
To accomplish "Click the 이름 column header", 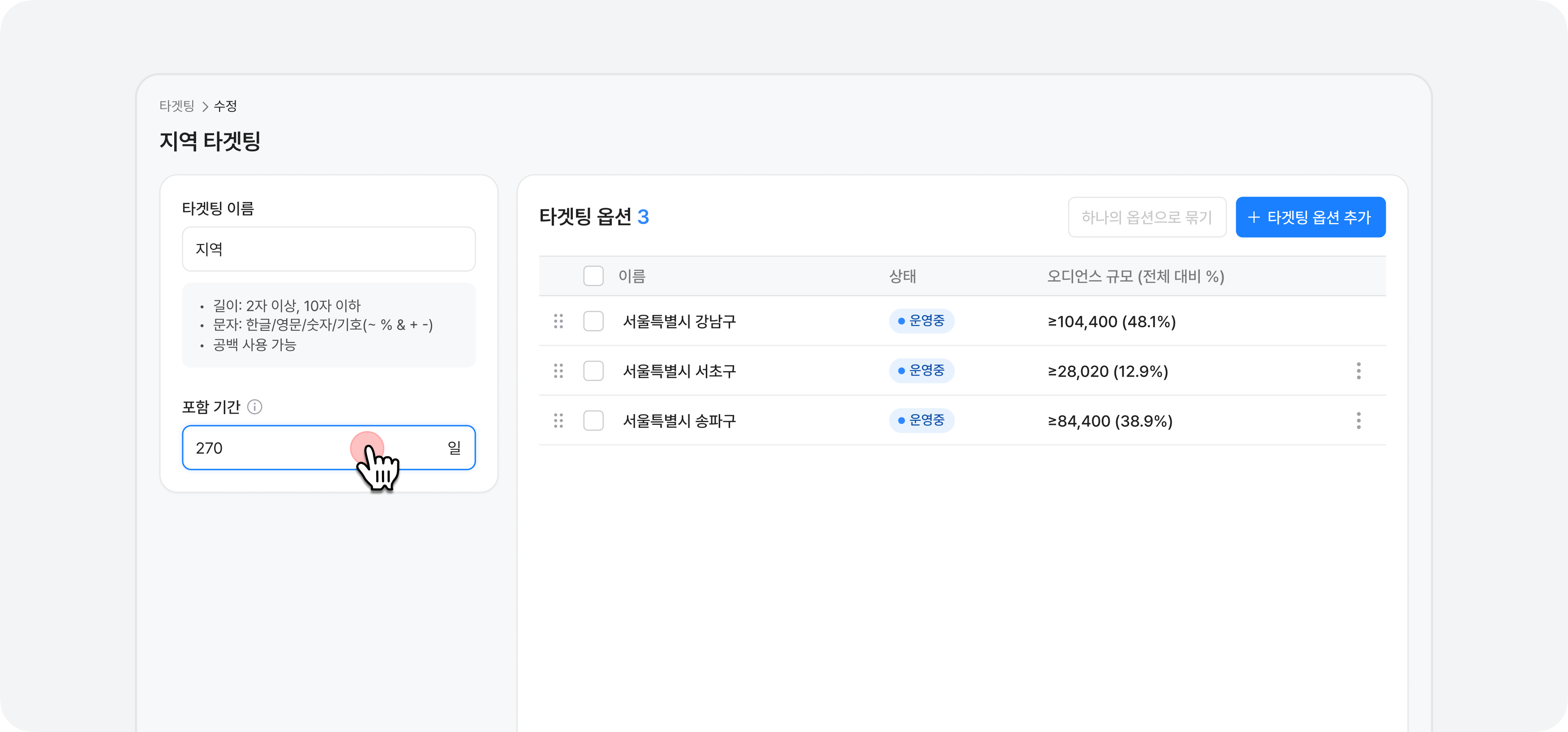I will point(633,276).
